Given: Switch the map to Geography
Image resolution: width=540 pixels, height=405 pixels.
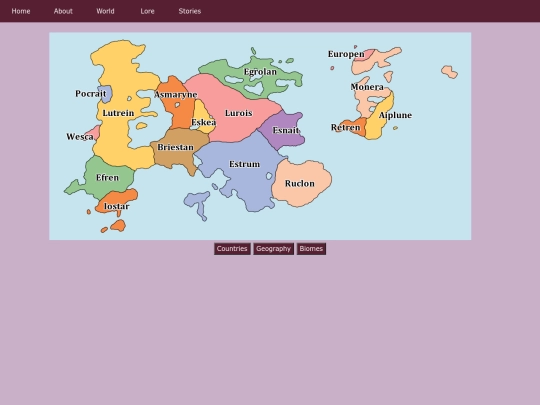Looking at the screenshot, I should pos(273,249).
